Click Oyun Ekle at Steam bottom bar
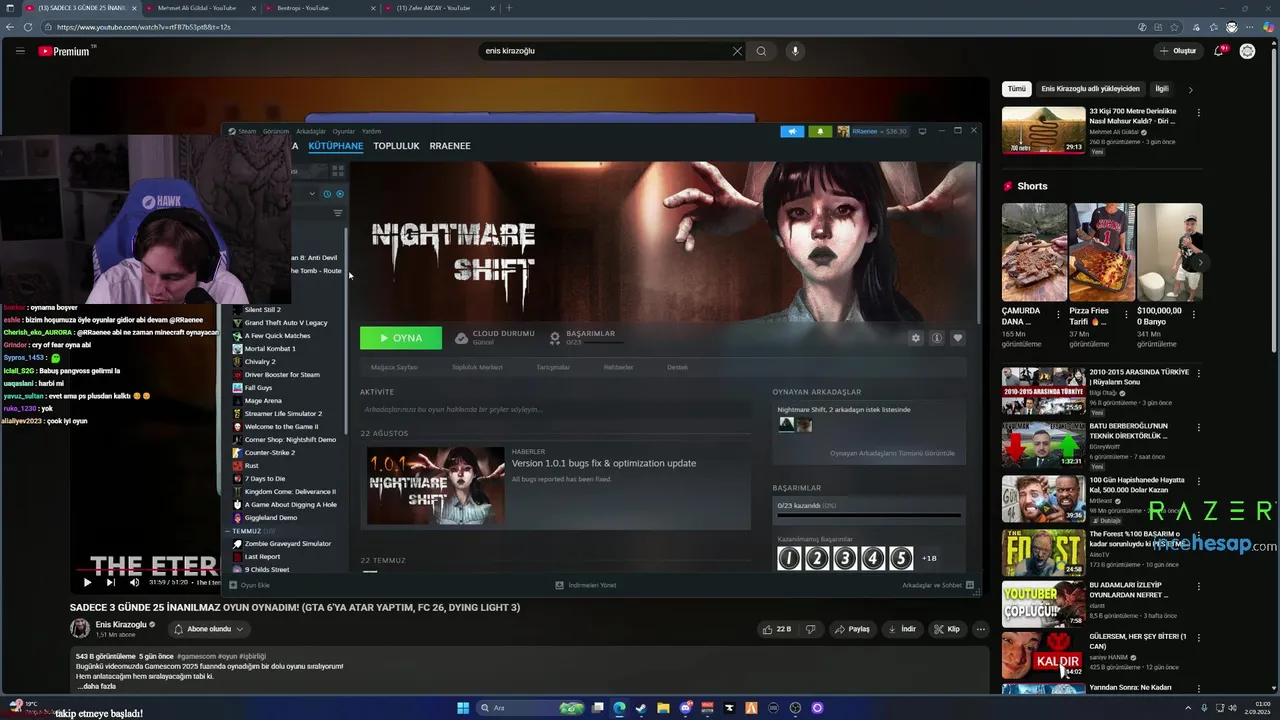This screenshot has height=720, width=1280. tap(250, 585)
